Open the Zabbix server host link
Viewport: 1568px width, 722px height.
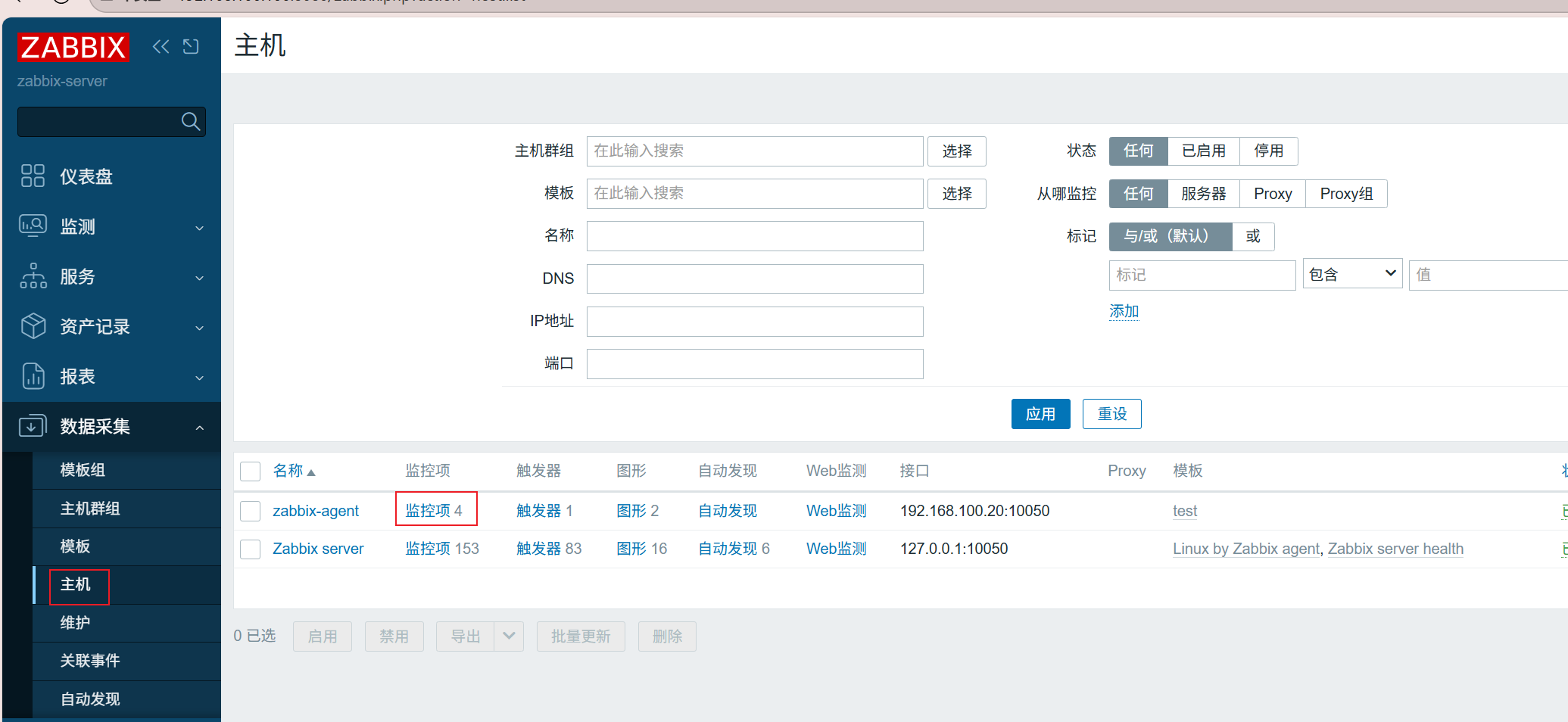pos(318,549)
